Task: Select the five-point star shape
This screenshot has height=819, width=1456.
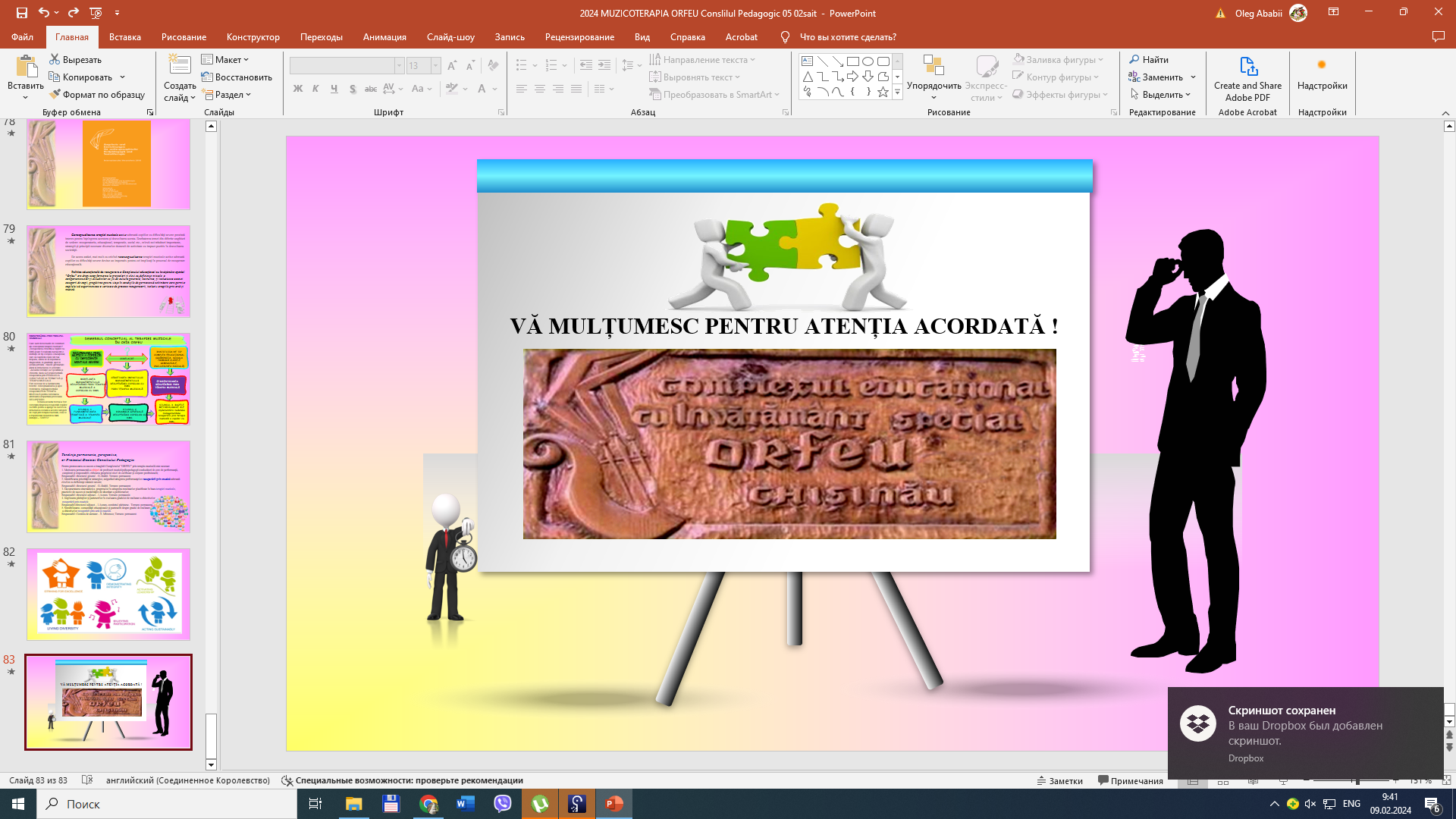Action: pos(883,92)
